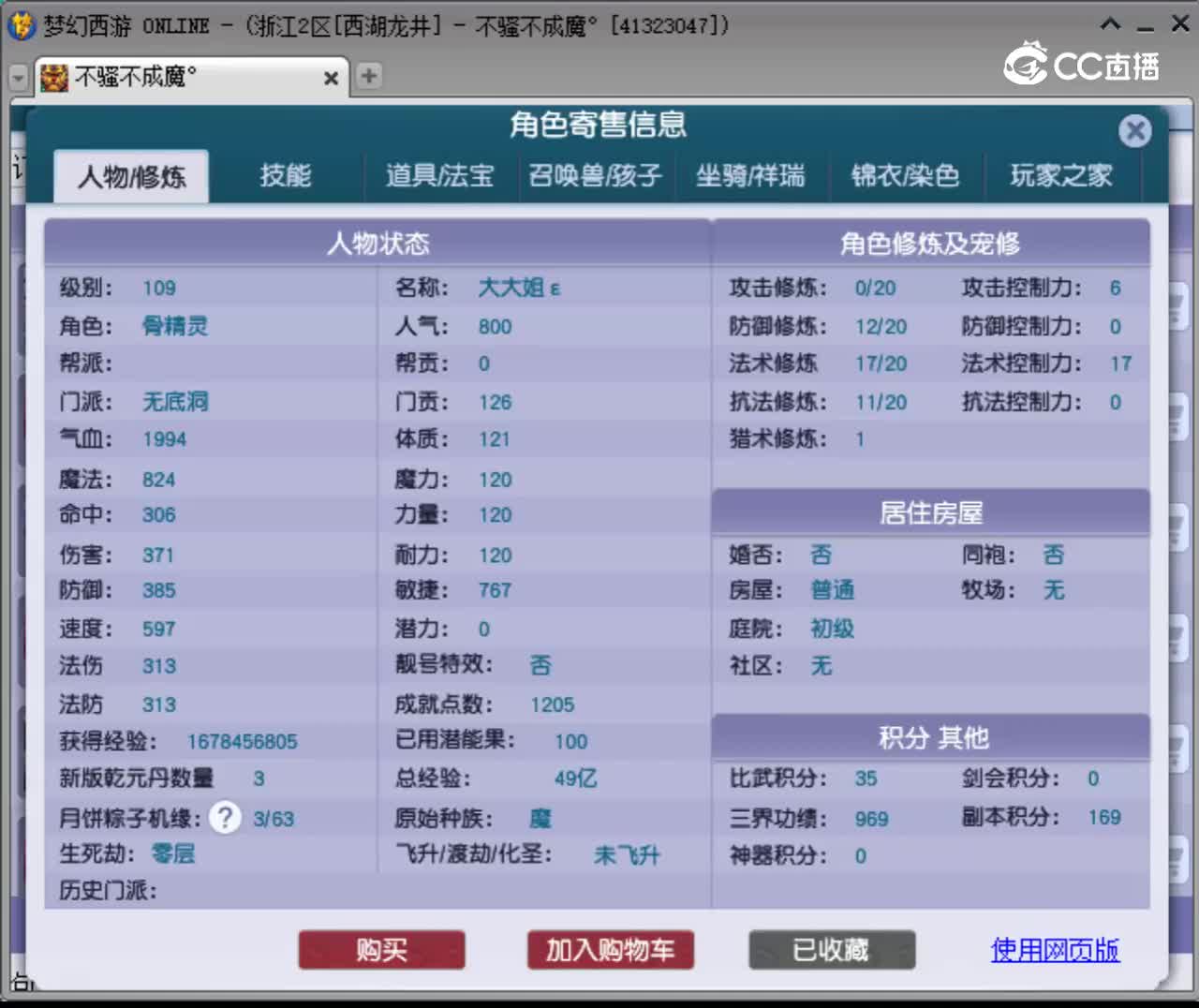Click the 梦幻西游 app icon in the title bar
The height and width of the screenshot is (1008, 1199).
(x=21, y=25)
